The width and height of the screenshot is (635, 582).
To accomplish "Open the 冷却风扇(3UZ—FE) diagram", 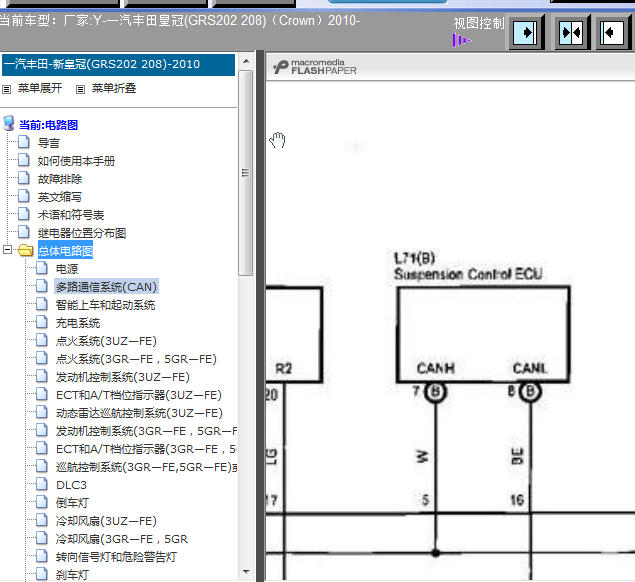I will [106, 521].
